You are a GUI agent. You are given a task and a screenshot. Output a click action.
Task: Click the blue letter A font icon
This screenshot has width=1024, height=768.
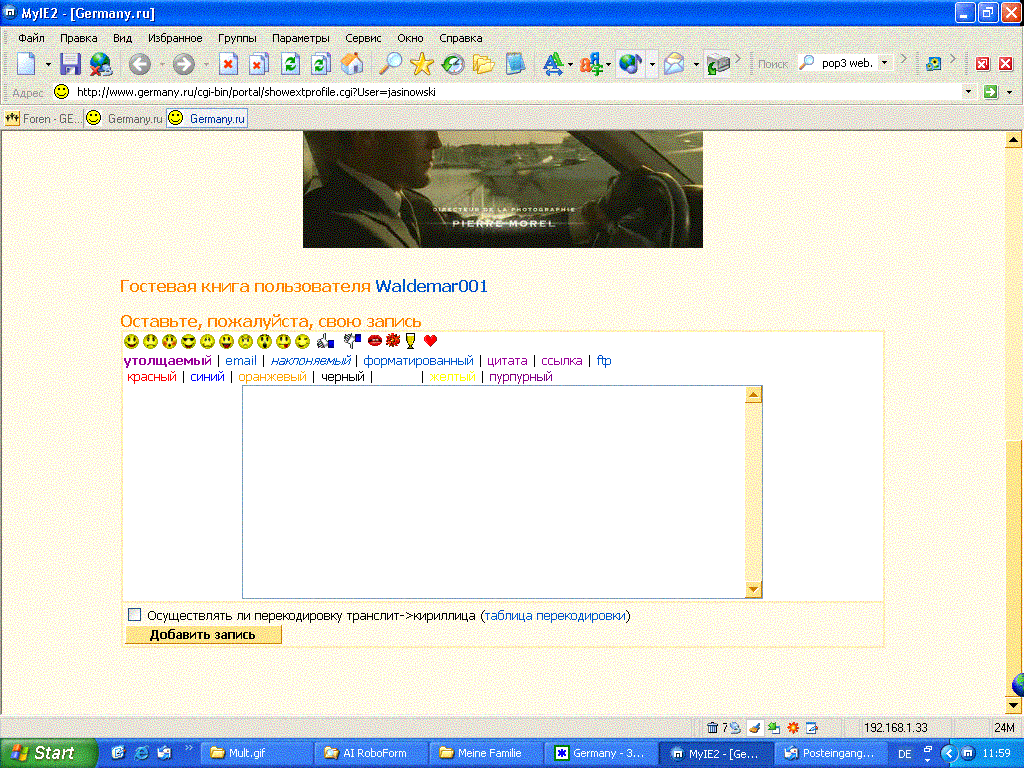(552, 63)
